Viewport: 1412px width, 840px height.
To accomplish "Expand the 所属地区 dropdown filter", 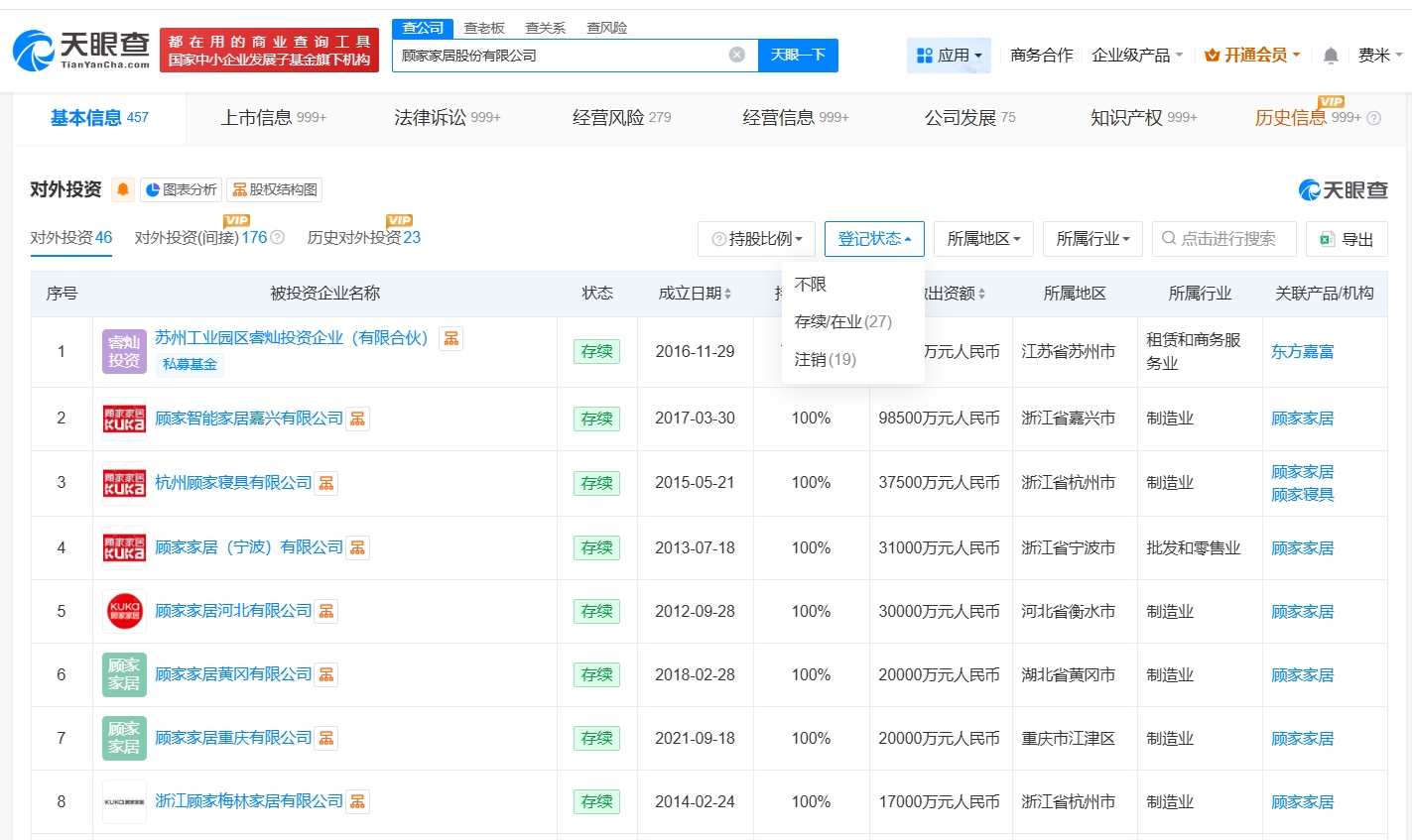I will (x=983, y=239).
